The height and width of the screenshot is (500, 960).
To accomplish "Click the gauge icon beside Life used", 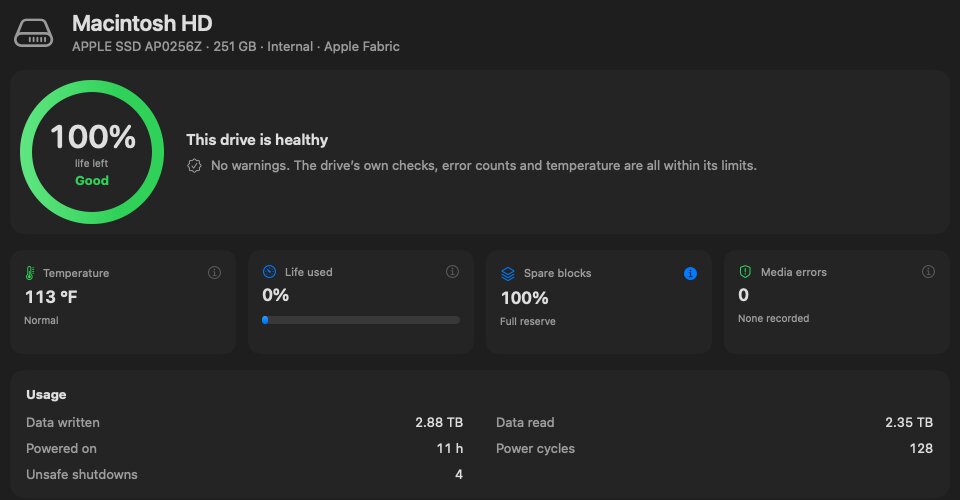I will (269, 271).
